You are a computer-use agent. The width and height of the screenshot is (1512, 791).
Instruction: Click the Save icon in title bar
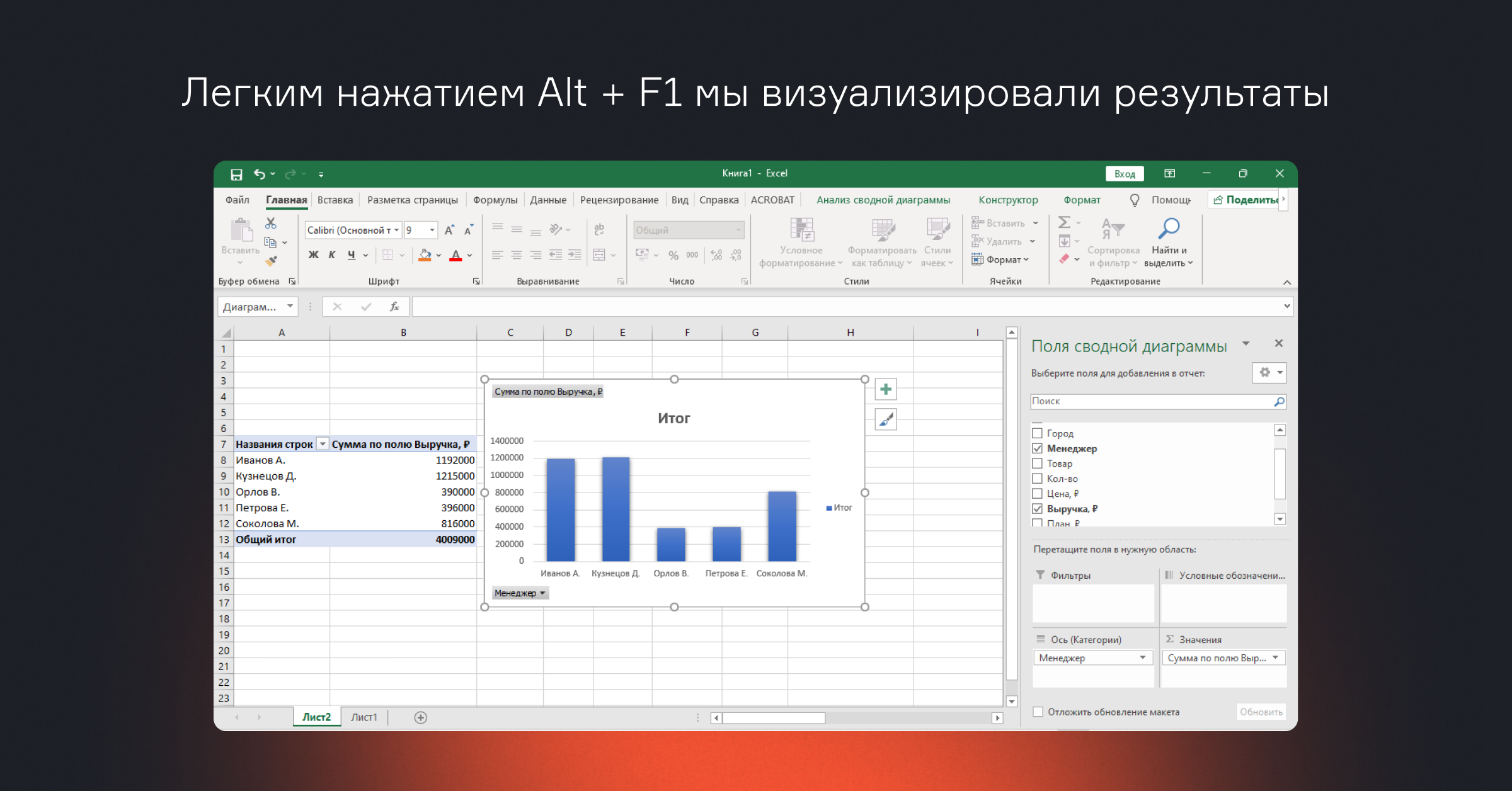click(236, 174)
